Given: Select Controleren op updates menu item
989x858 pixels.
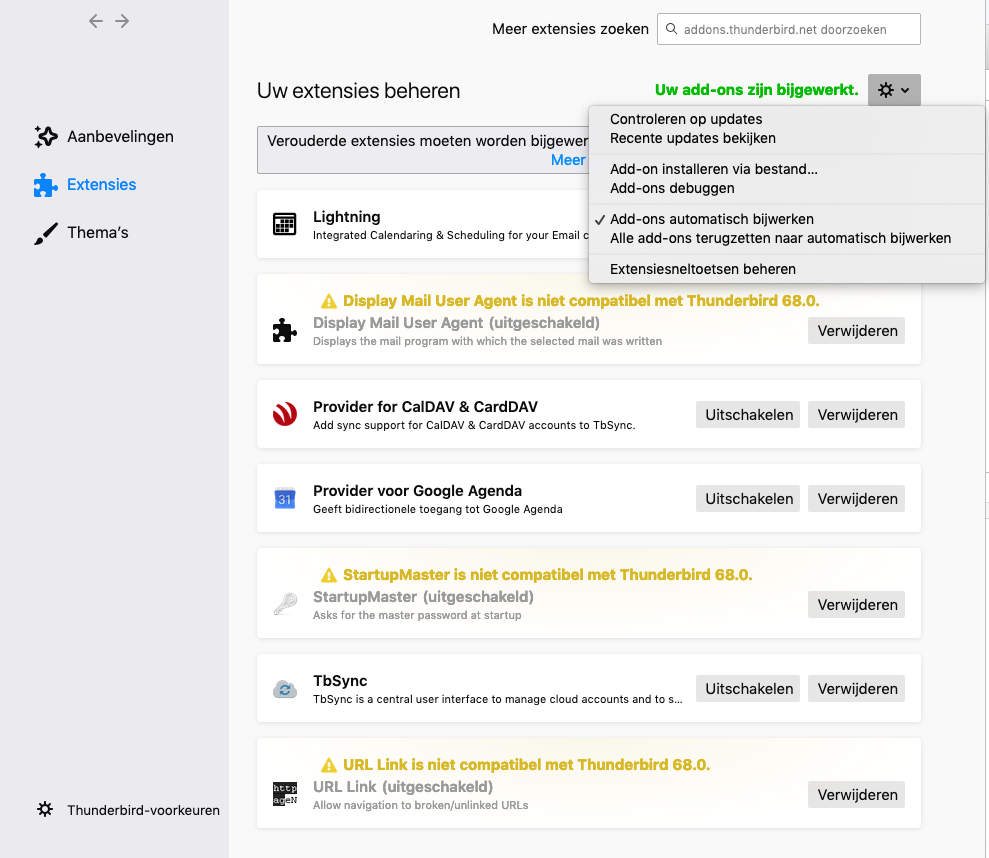Looking at the screenshot, I should pyautogui.click(x=686, y=119).
